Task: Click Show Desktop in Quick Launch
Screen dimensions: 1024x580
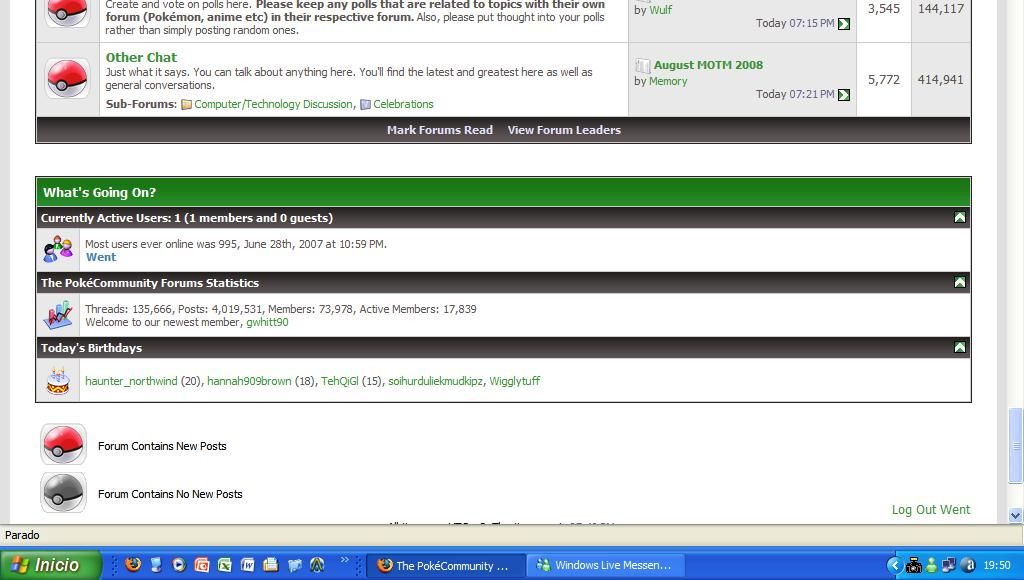Action: [x=156, y=564]
